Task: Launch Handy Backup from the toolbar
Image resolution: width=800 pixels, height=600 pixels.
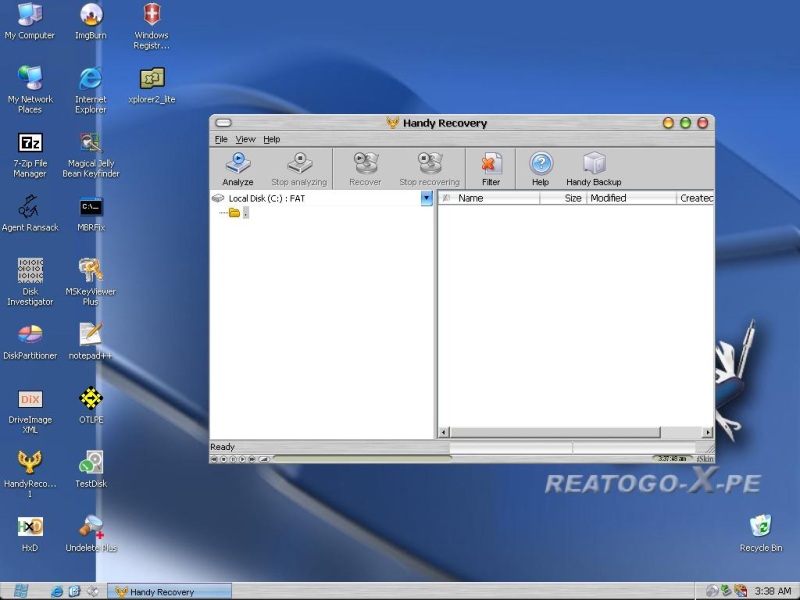Action: (593, 169)
